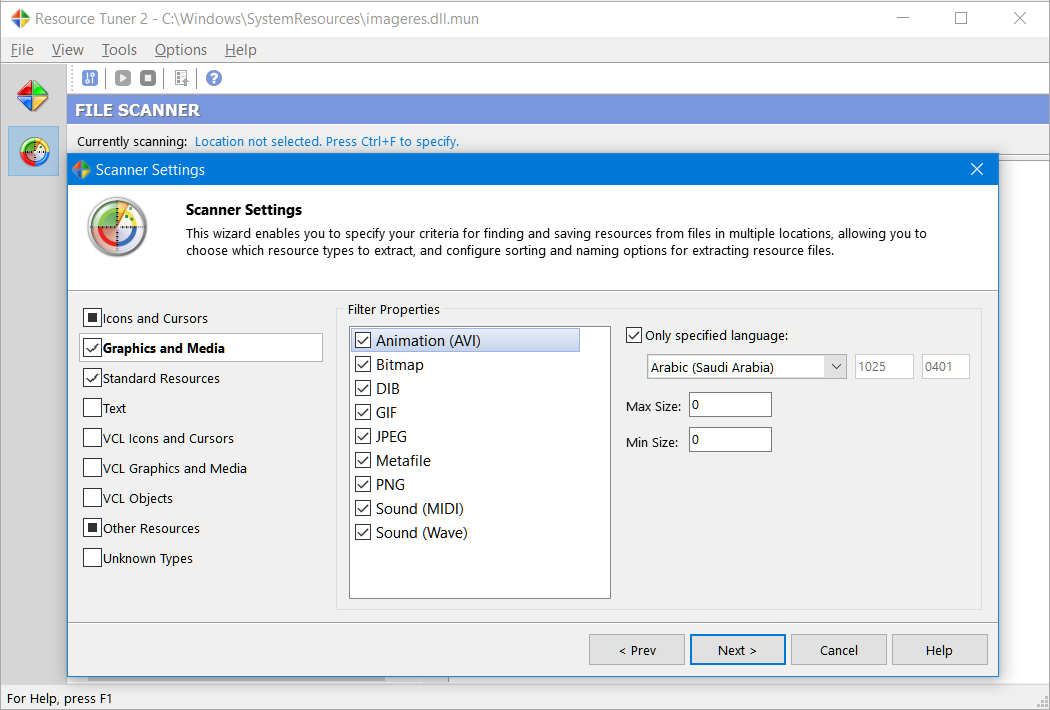
Task: Disable the Sound (MIDI) filter checkbox
Action: 362,508
